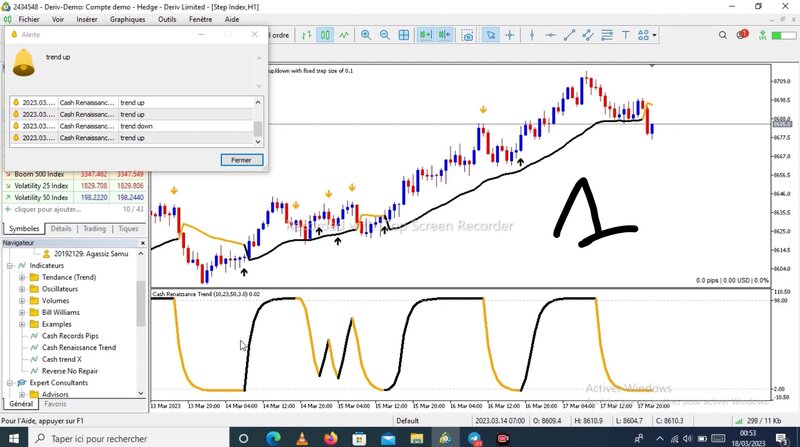Tile chart windows with grid icon
This screenshot has width=800, height=447.
(404, 35)
